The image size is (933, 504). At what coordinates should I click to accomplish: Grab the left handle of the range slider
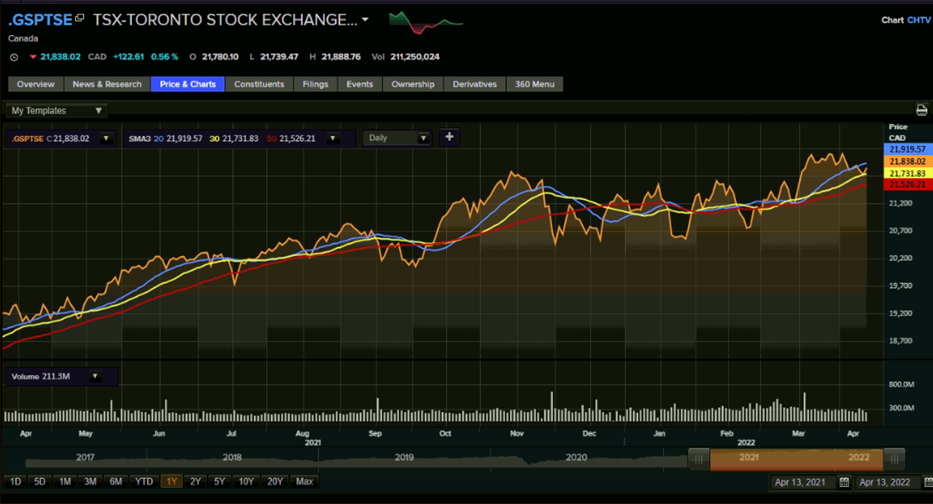(x=699, y=459)
